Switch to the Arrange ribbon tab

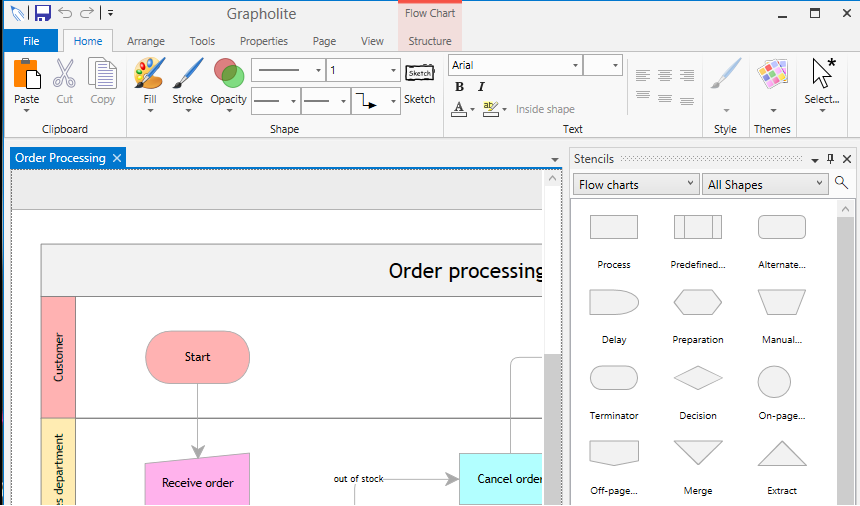146,41
